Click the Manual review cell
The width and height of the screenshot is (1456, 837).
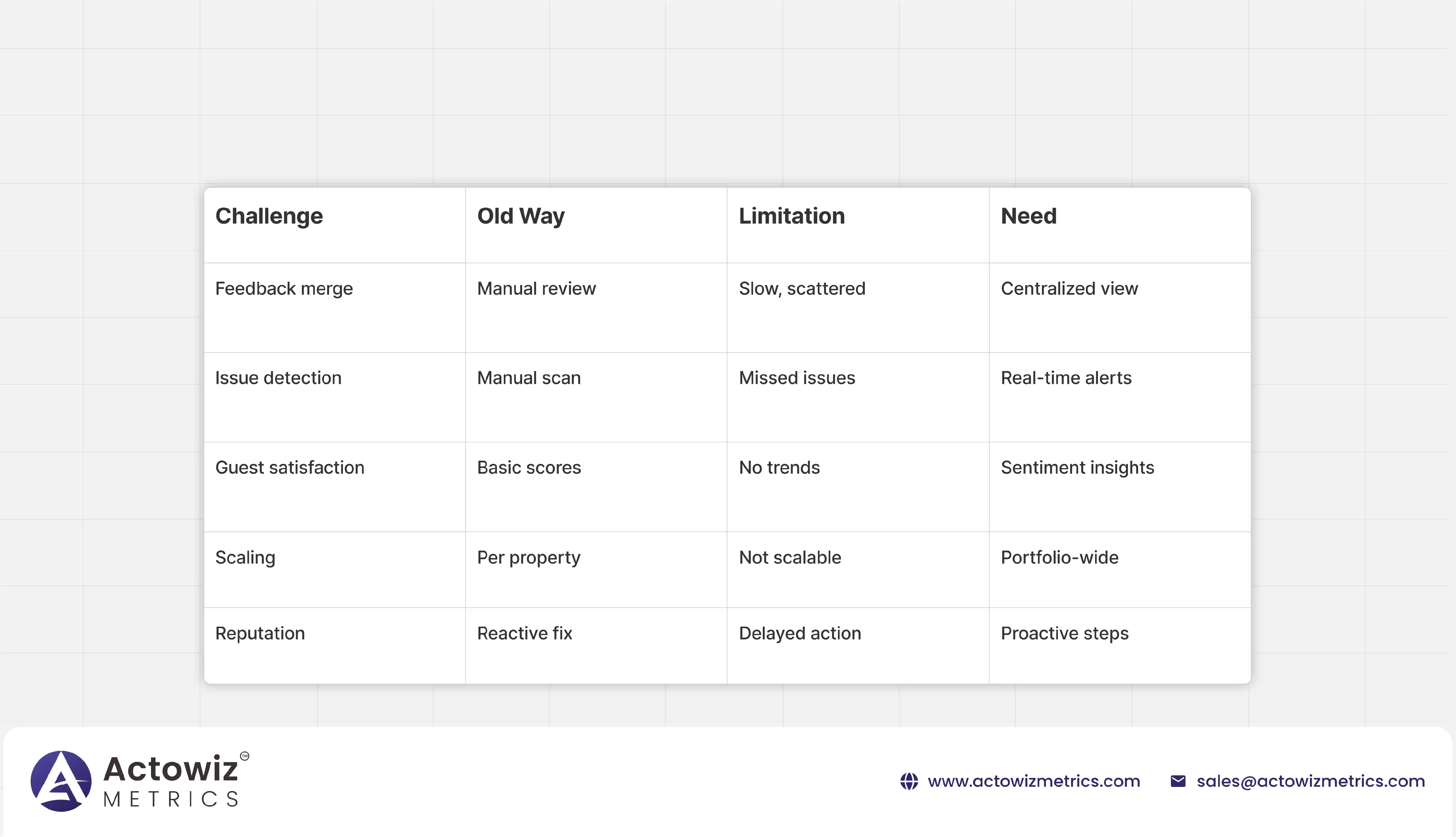pos(536,289)
